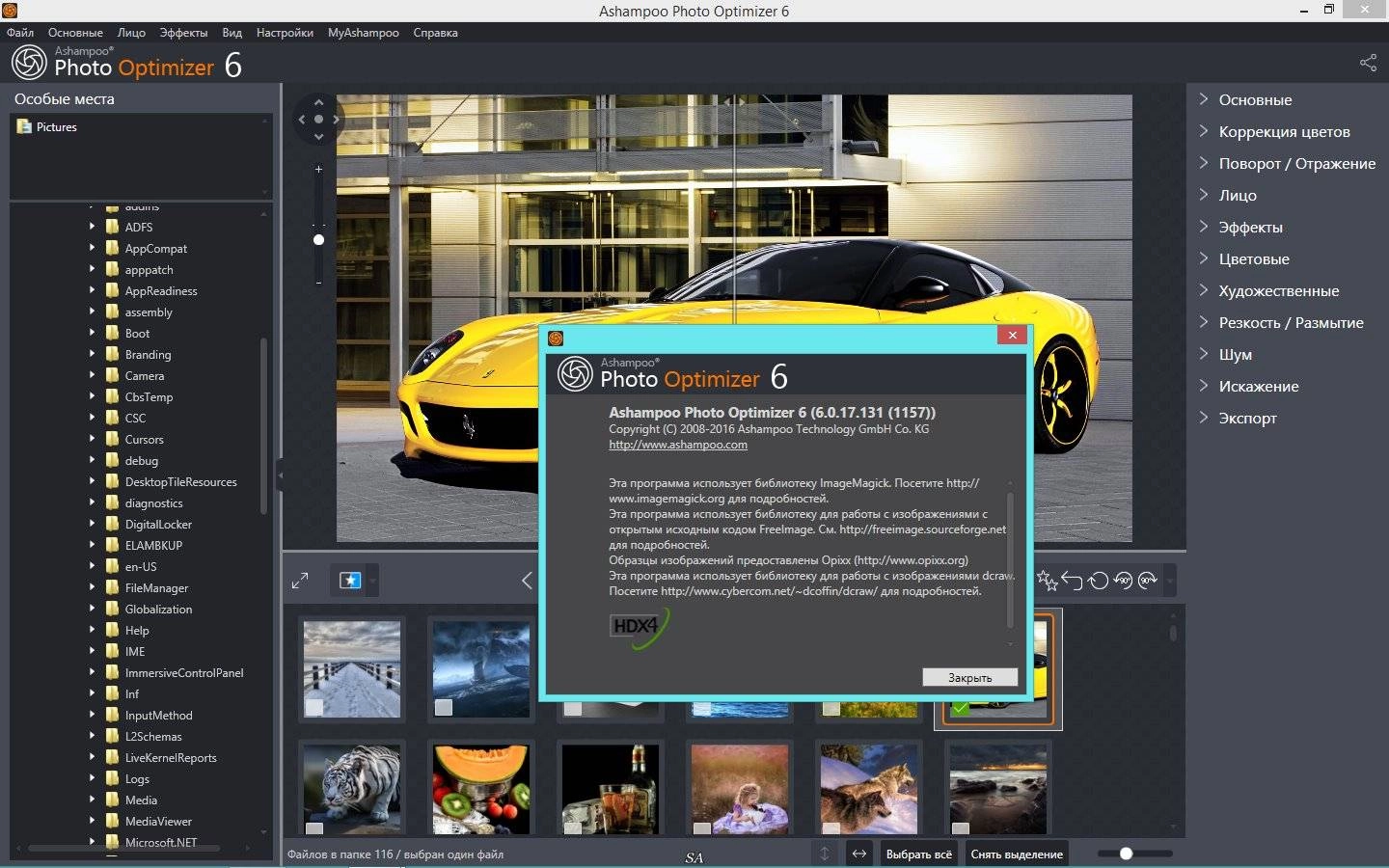Click Закрыть in the About dialog

969,677
